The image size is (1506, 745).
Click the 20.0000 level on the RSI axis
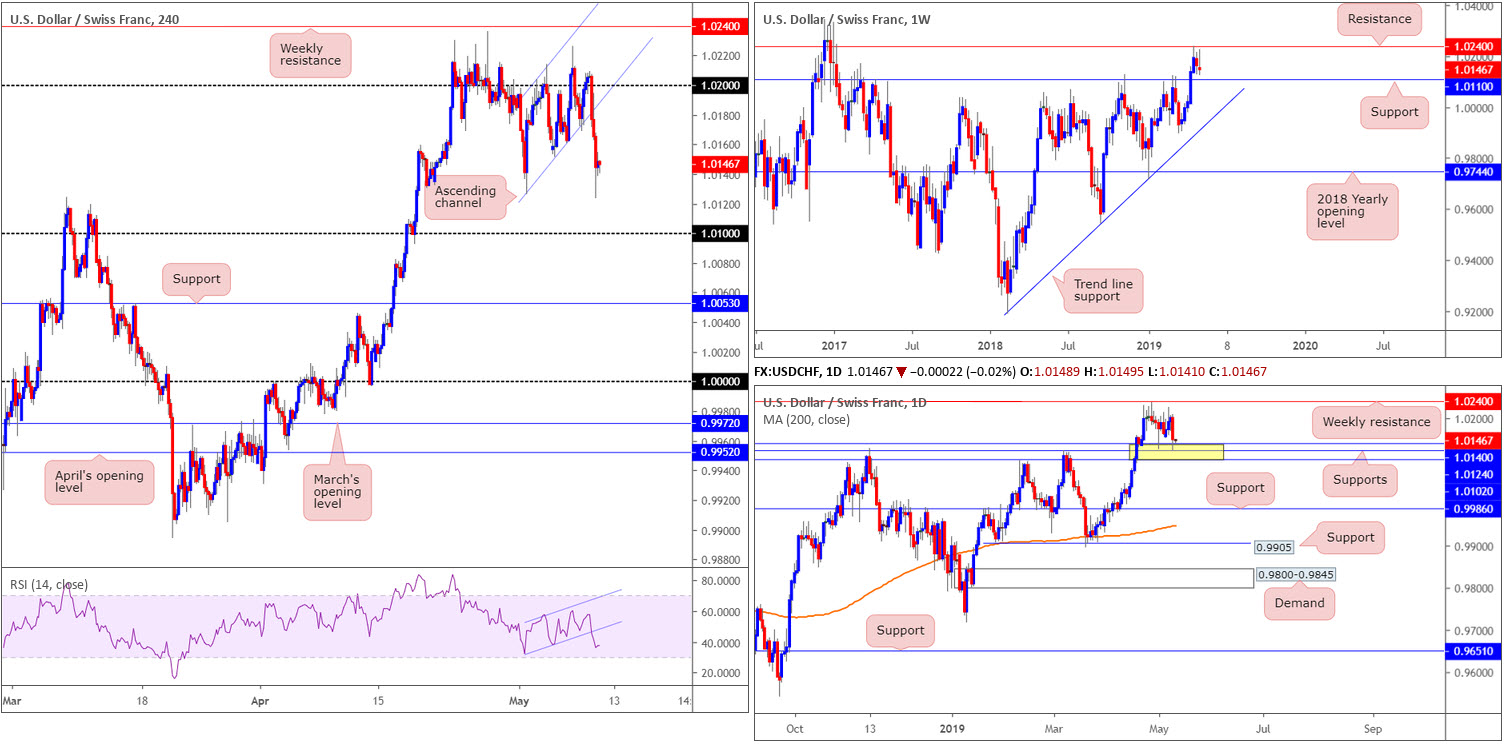720,673
